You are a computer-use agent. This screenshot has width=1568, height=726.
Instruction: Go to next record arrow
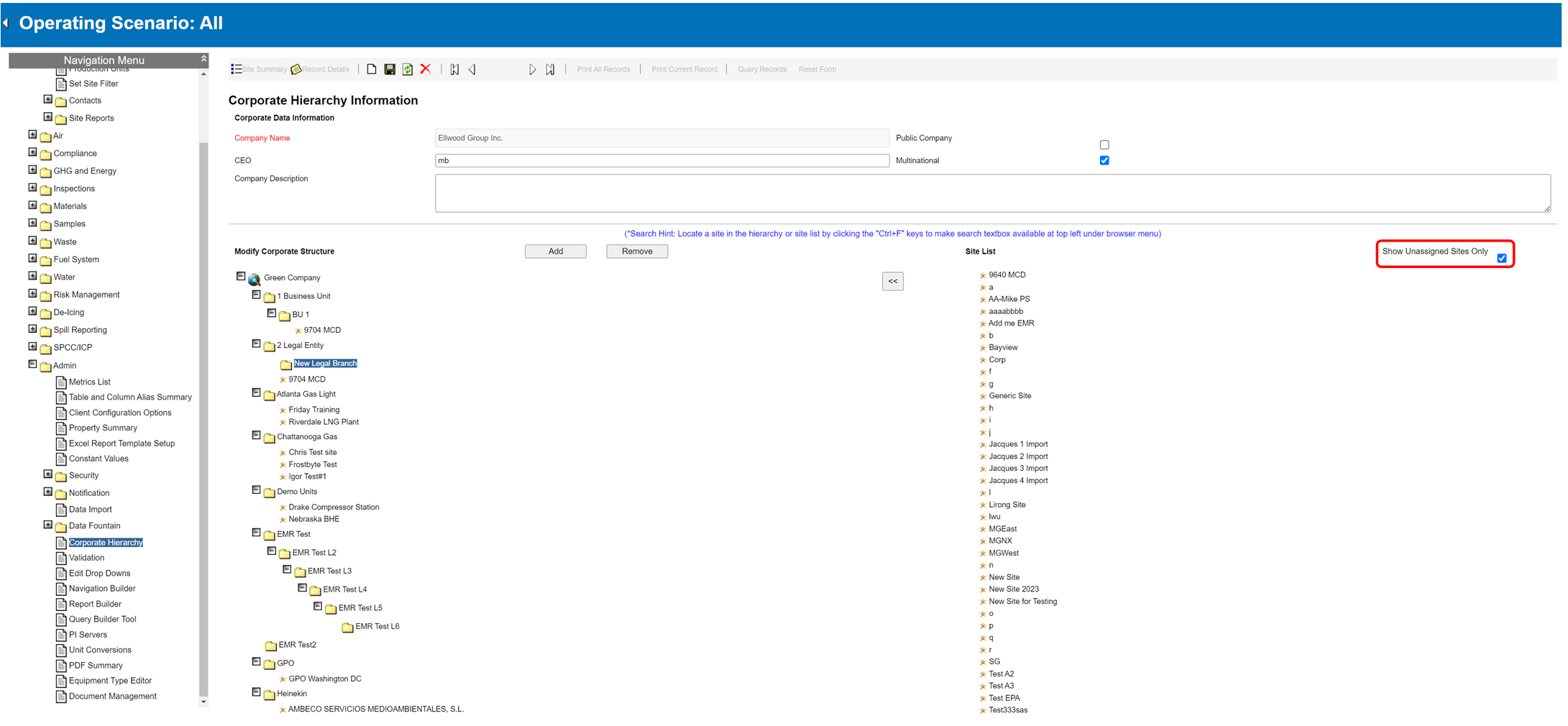pos(532,69)
